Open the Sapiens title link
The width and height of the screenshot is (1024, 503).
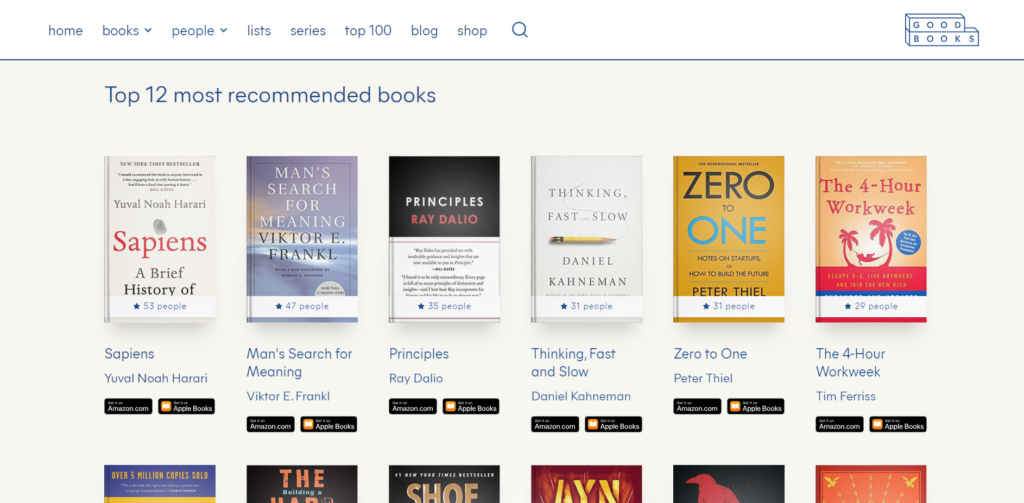[x=129, y=354]
